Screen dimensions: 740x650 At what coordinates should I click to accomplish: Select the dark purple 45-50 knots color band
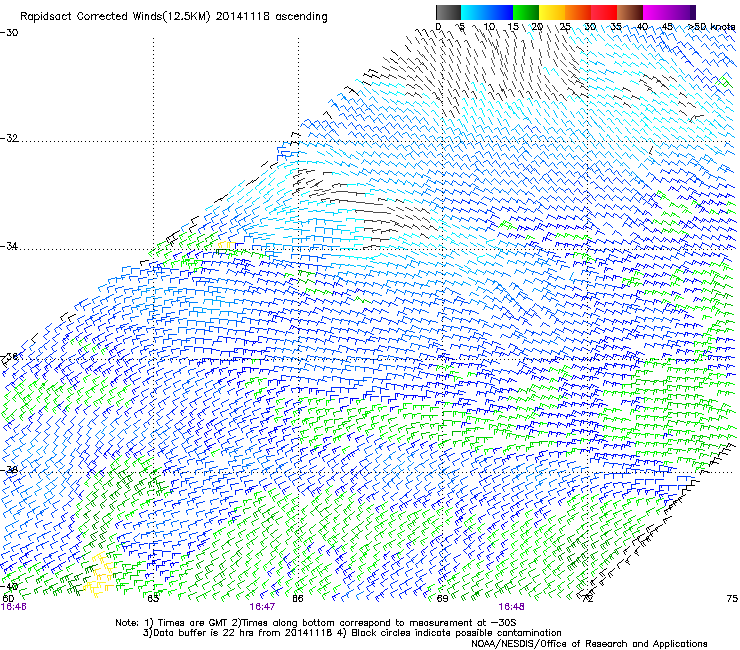(682, 12)
